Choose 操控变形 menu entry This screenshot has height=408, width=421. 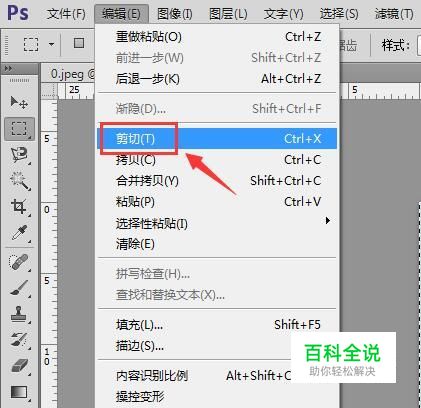coord(217,397)
